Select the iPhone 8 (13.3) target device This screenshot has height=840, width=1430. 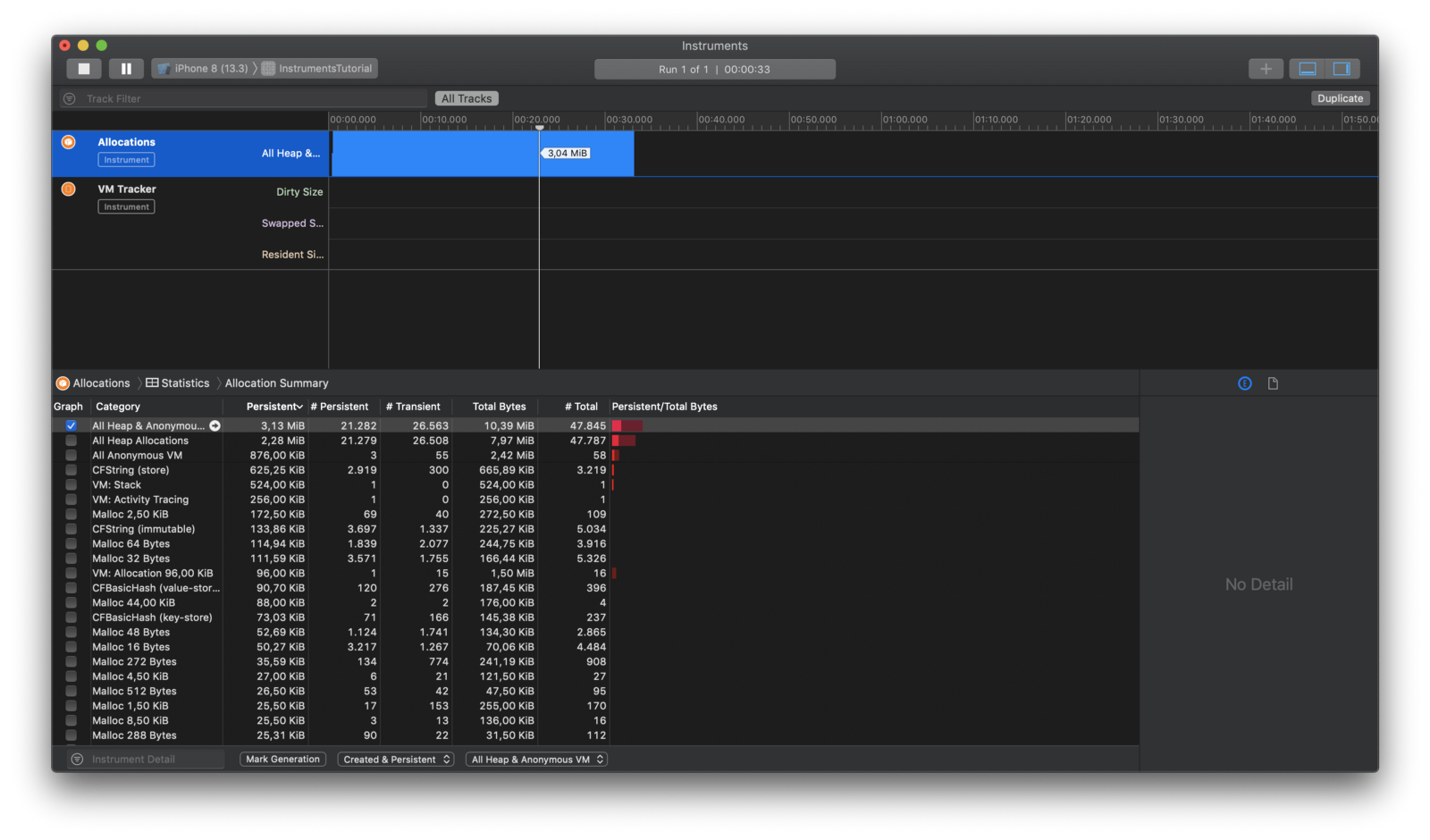[x=203, y=69]
